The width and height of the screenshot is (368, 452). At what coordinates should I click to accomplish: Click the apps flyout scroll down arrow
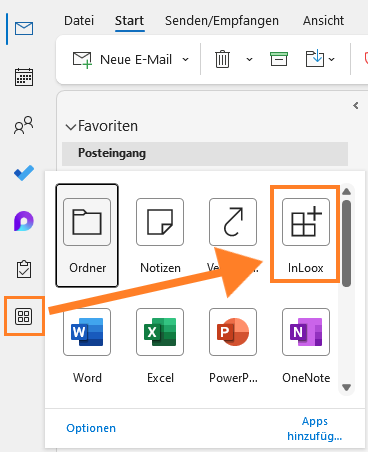click(347, 388)
